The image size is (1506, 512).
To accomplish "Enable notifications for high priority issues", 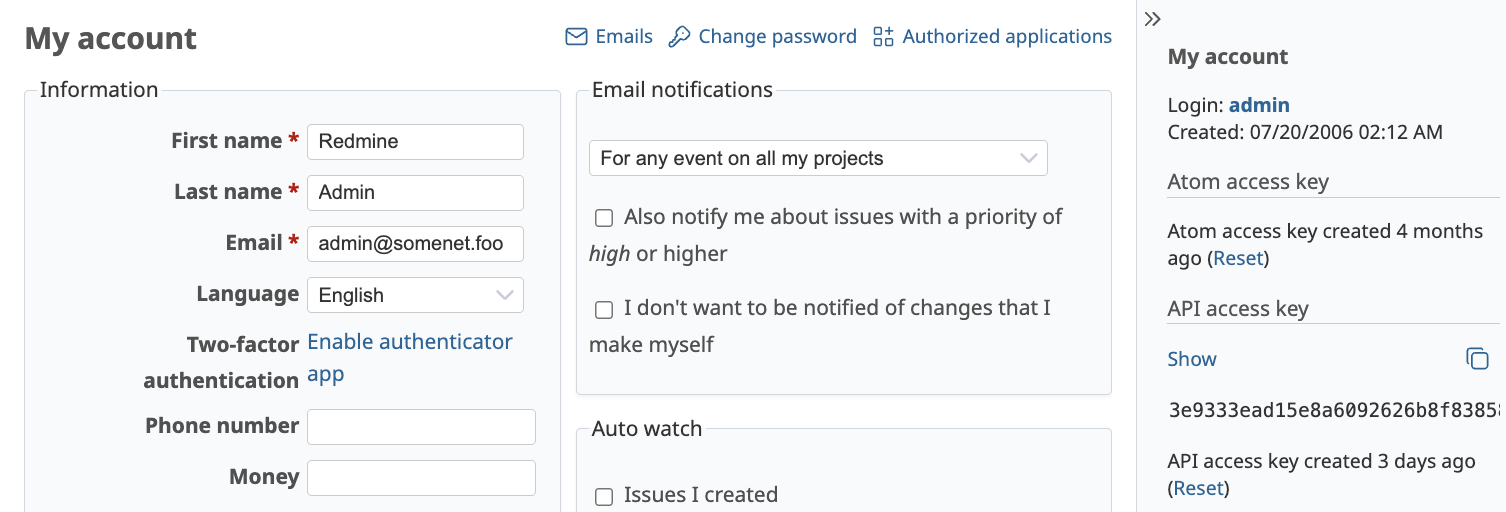I will (x=604, y=218).
